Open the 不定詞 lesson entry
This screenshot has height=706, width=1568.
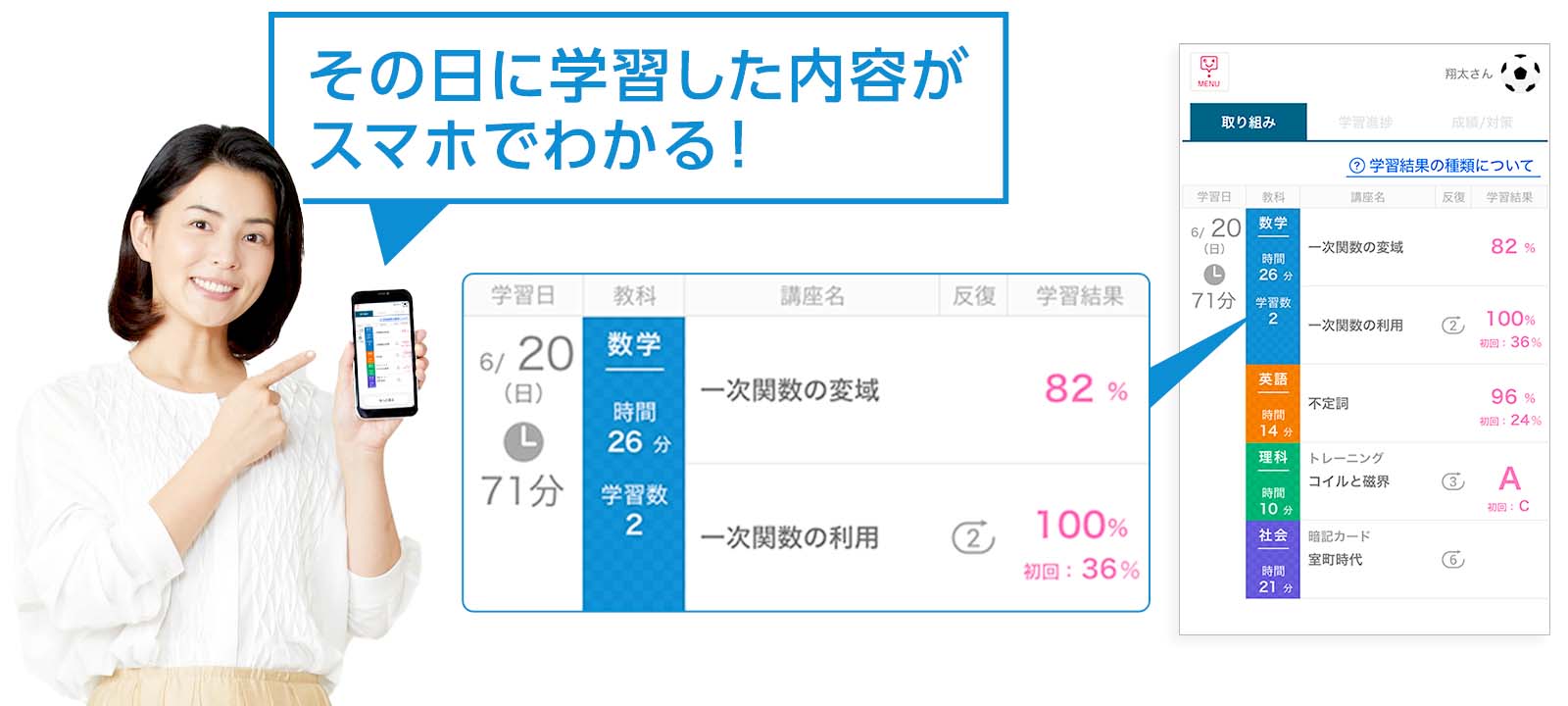tap(1328, 403)
